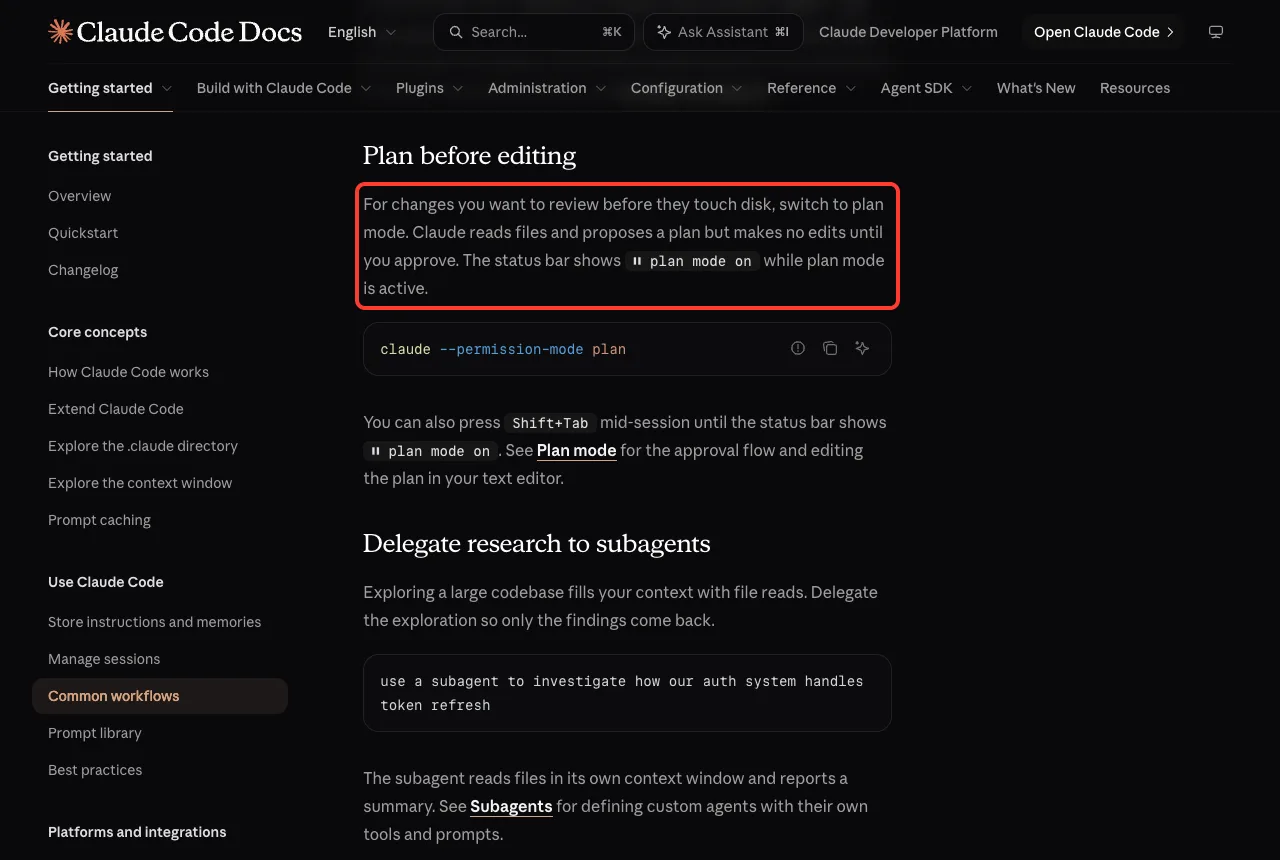Image resolution: width=1280 pixels, height=860 pixels.
Task: Click the sparkle Ask AI icon on code block
Action: point(862,349)
